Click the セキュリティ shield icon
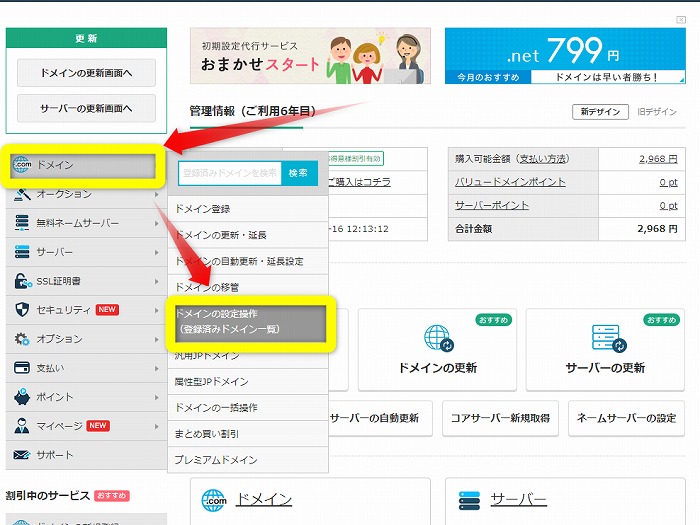 coord(22,310)
